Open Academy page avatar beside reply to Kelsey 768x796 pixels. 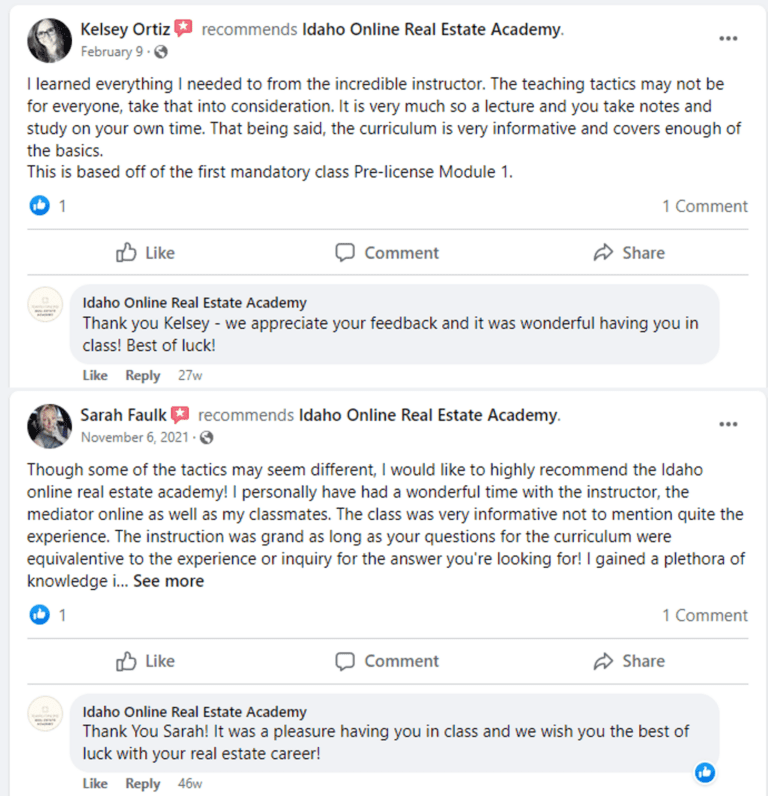click(x=46, y=308)
